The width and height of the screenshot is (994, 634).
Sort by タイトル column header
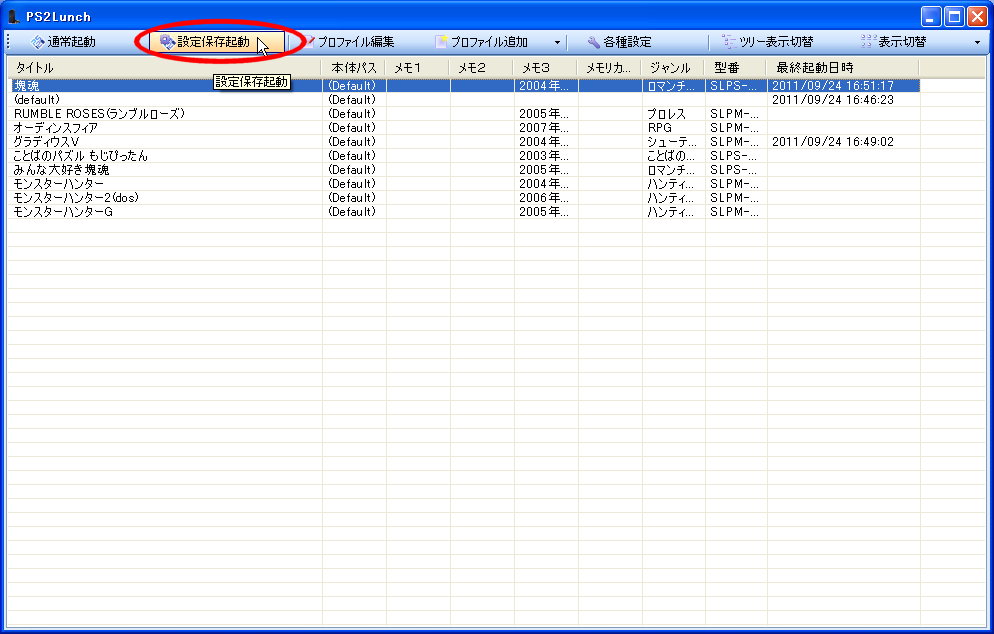[165, 68]
